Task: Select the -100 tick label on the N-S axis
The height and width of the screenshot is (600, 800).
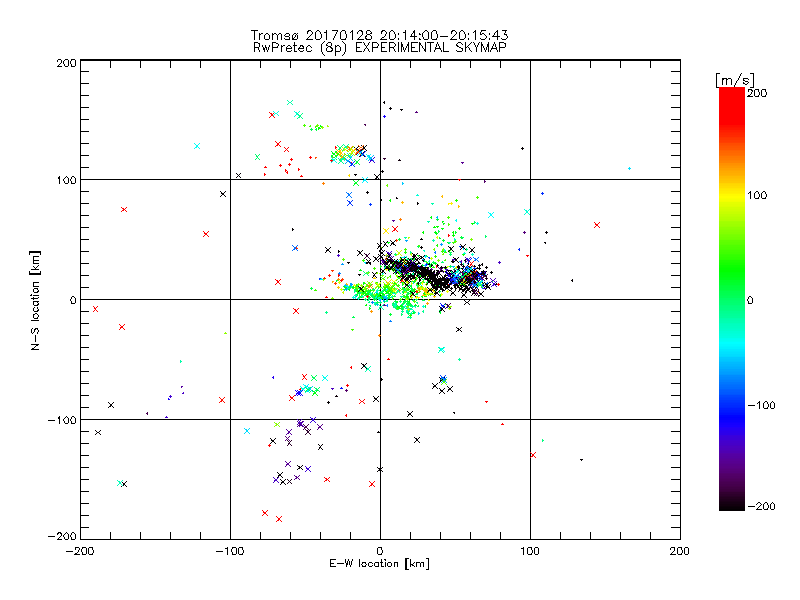Action: [x=62, y=420]
